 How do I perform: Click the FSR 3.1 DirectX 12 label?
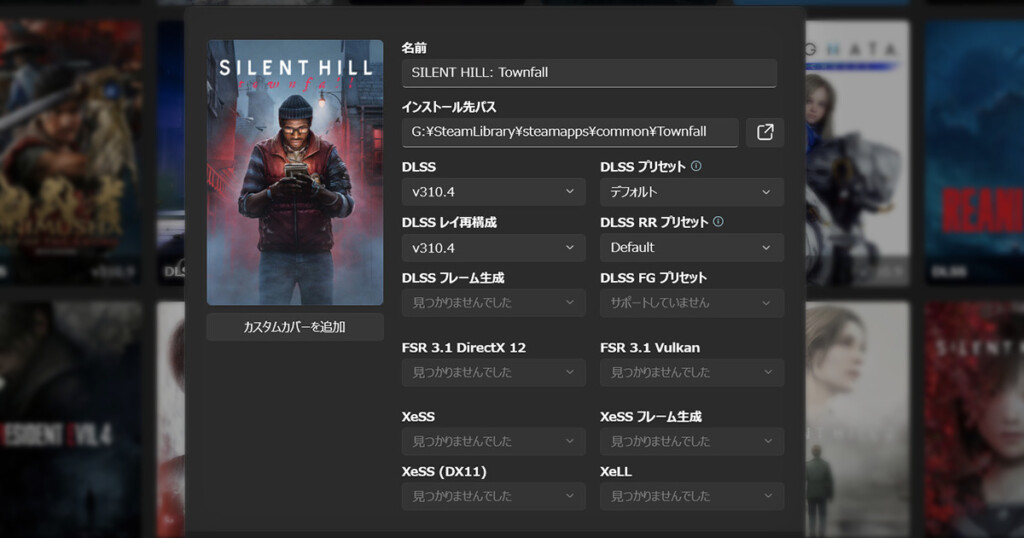pyautogui.click(x=464, y=347)
